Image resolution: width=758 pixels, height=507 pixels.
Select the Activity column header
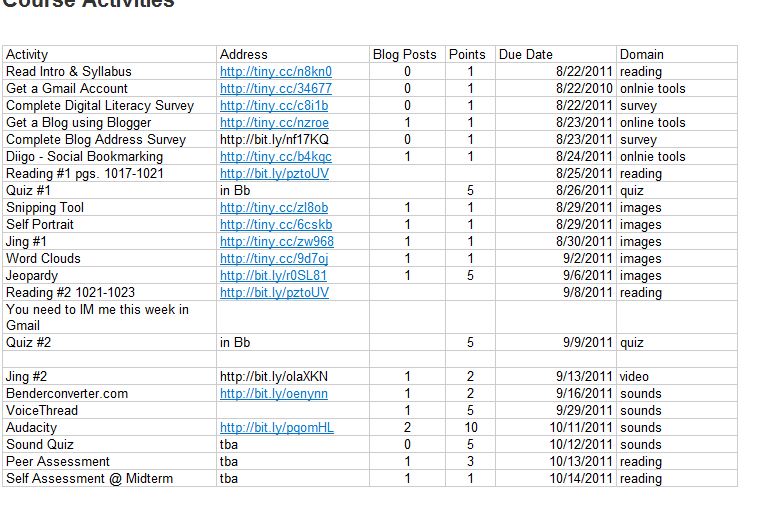pos(109,54)
